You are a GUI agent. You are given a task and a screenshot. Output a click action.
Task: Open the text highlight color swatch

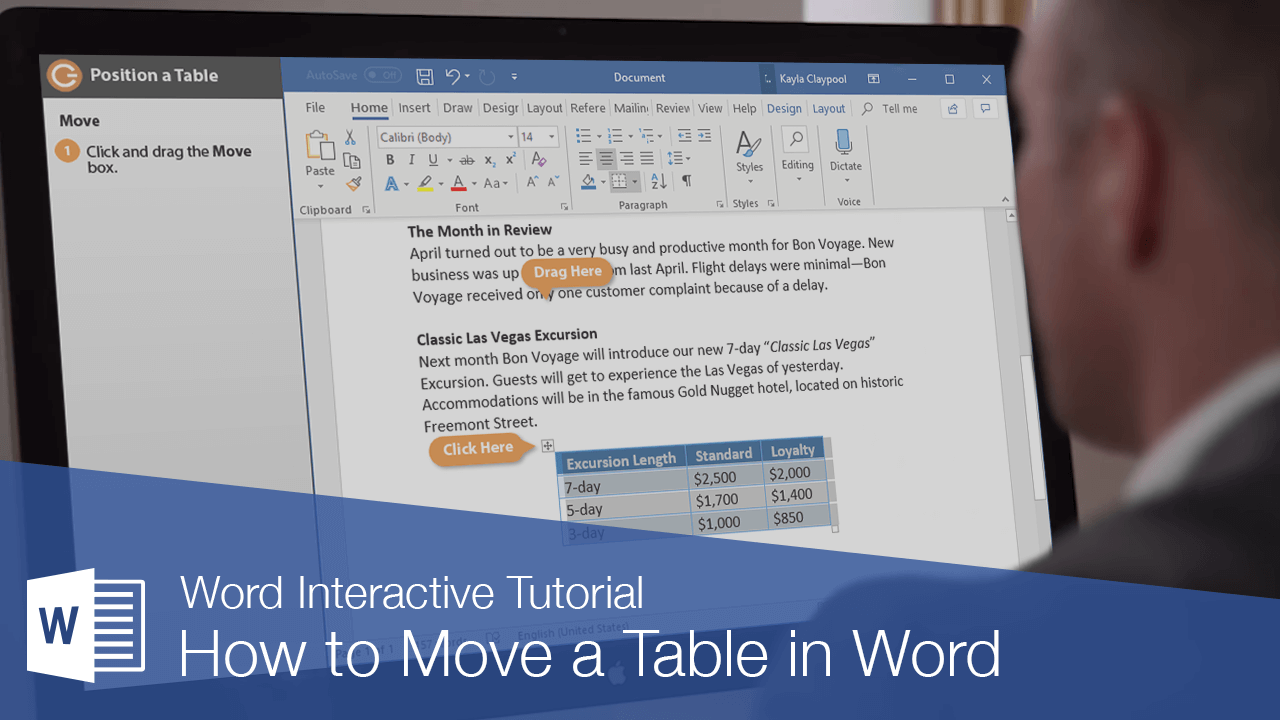point(426,183)
